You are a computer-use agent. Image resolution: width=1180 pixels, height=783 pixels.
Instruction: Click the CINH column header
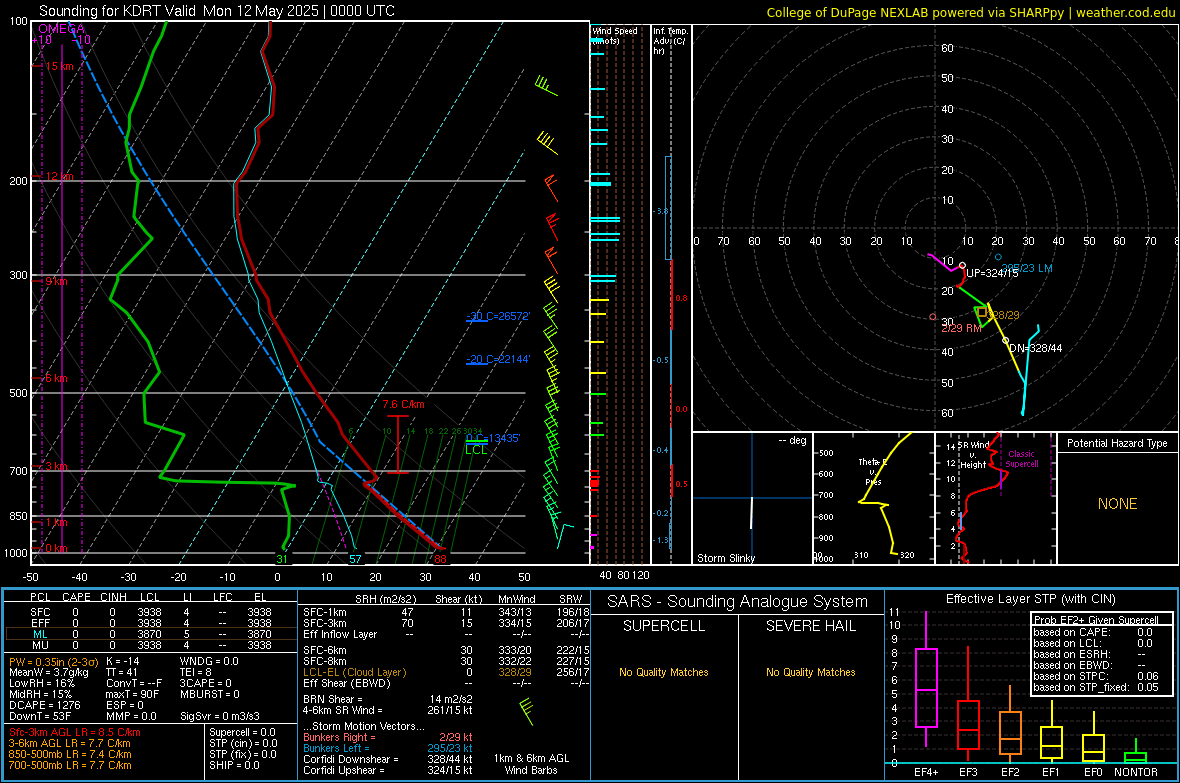[113, 597]
